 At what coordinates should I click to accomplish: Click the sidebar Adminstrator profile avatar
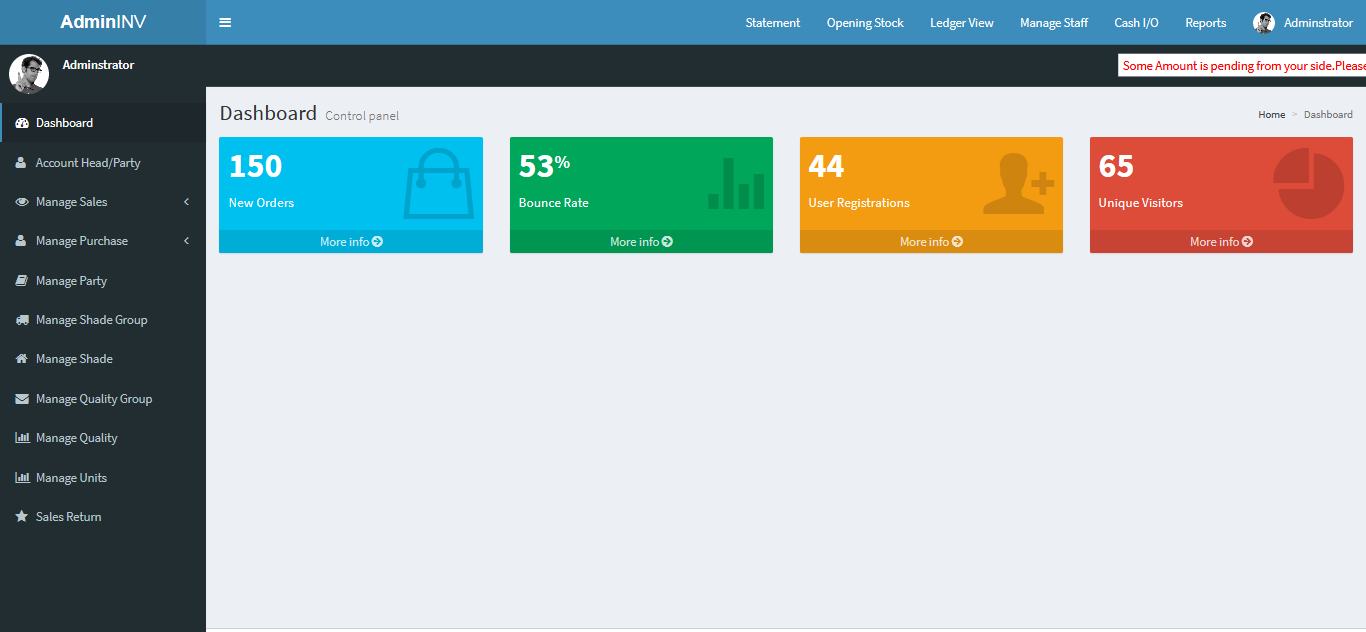[29, 74]
